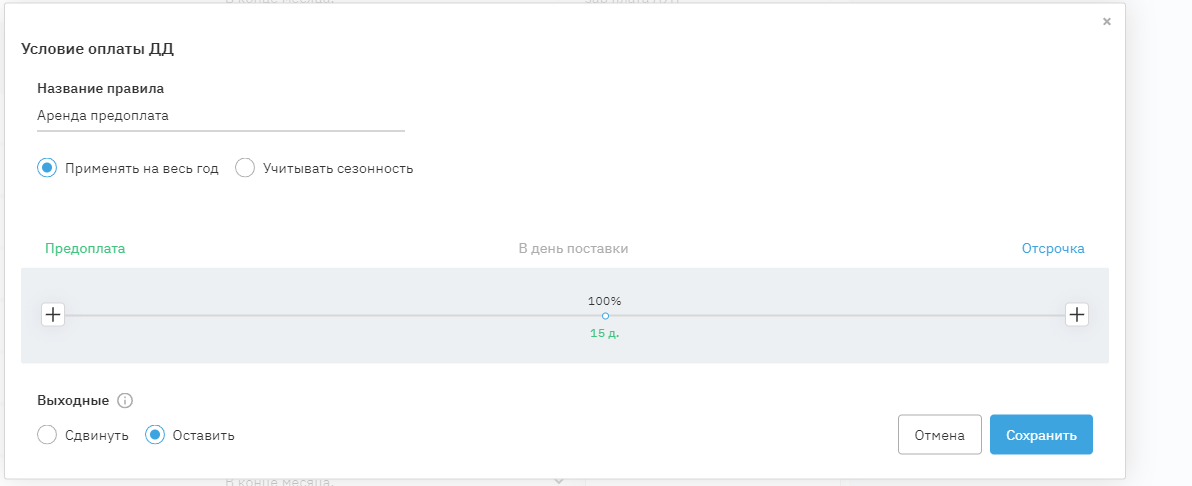Click the blue Отсрочка label
This screenshot has height=486, width=1192.
[1052, 249]
